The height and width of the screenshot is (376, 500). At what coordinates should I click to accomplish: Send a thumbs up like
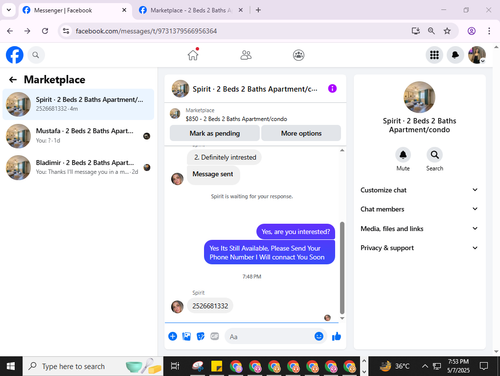[x=337, y=336]
